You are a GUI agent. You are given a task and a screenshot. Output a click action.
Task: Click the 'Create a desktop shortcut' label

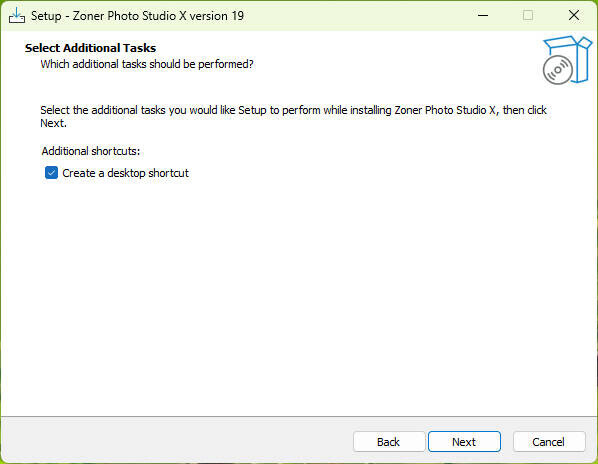[x=125, y=173]
